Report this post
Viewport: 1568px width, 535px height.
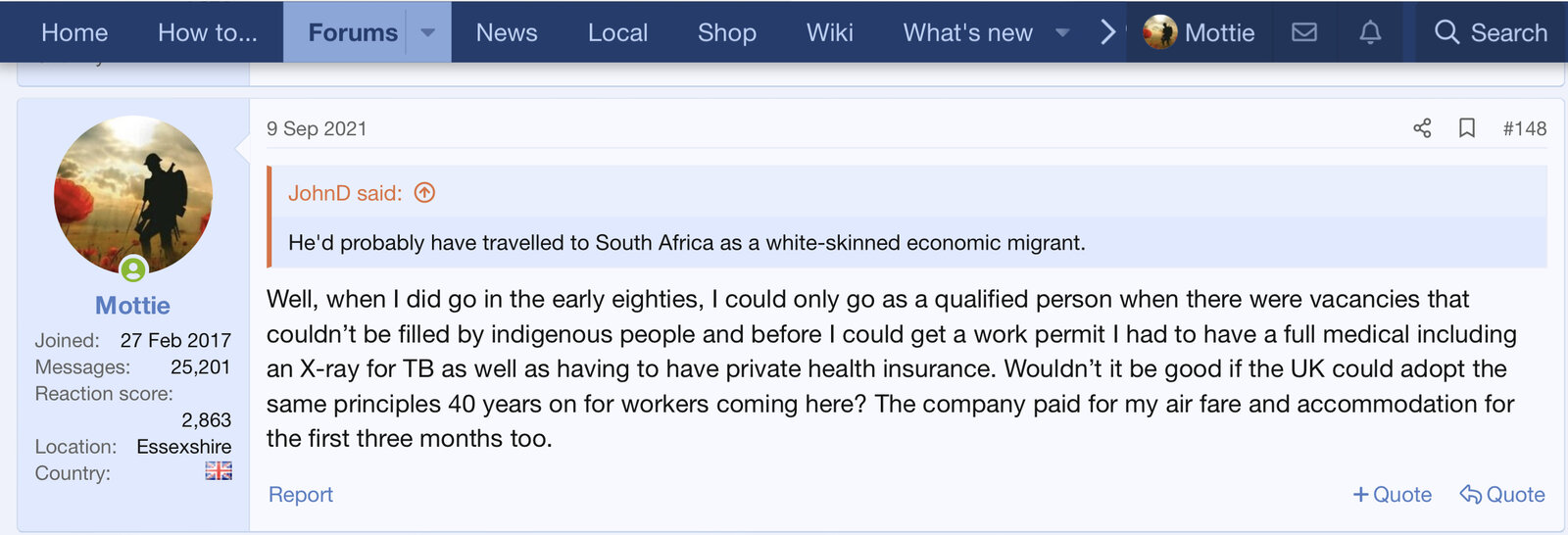[x=301, y=495]
